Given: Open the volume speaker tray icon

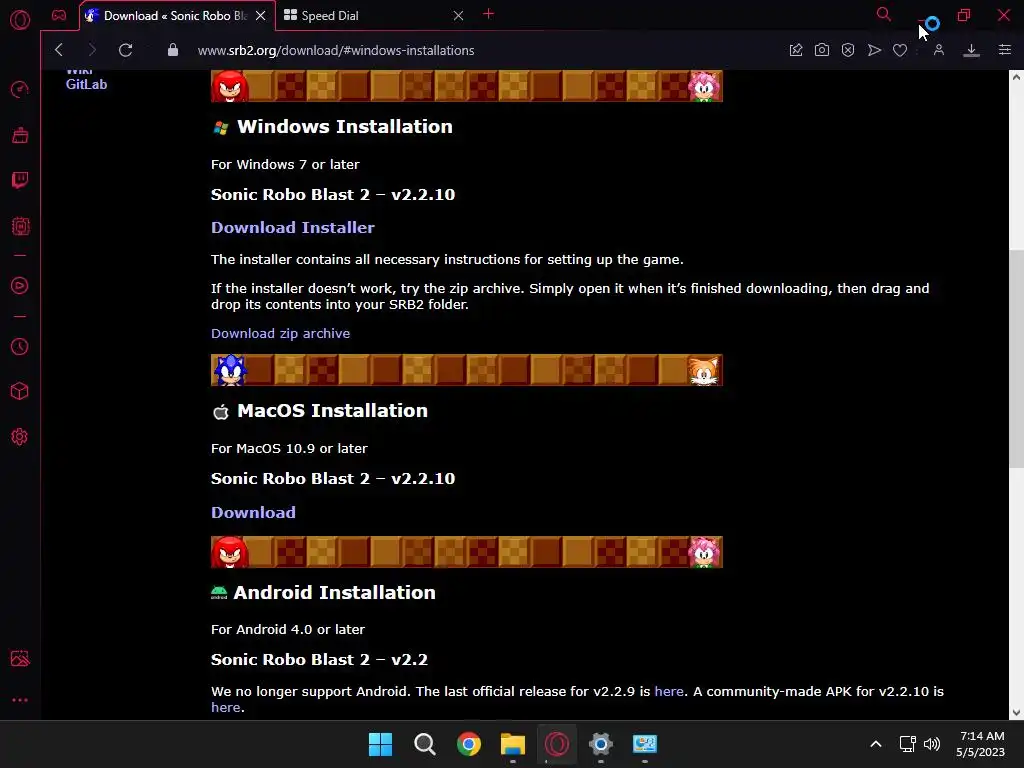Looking at the screenshot, I should coord(932,744).
